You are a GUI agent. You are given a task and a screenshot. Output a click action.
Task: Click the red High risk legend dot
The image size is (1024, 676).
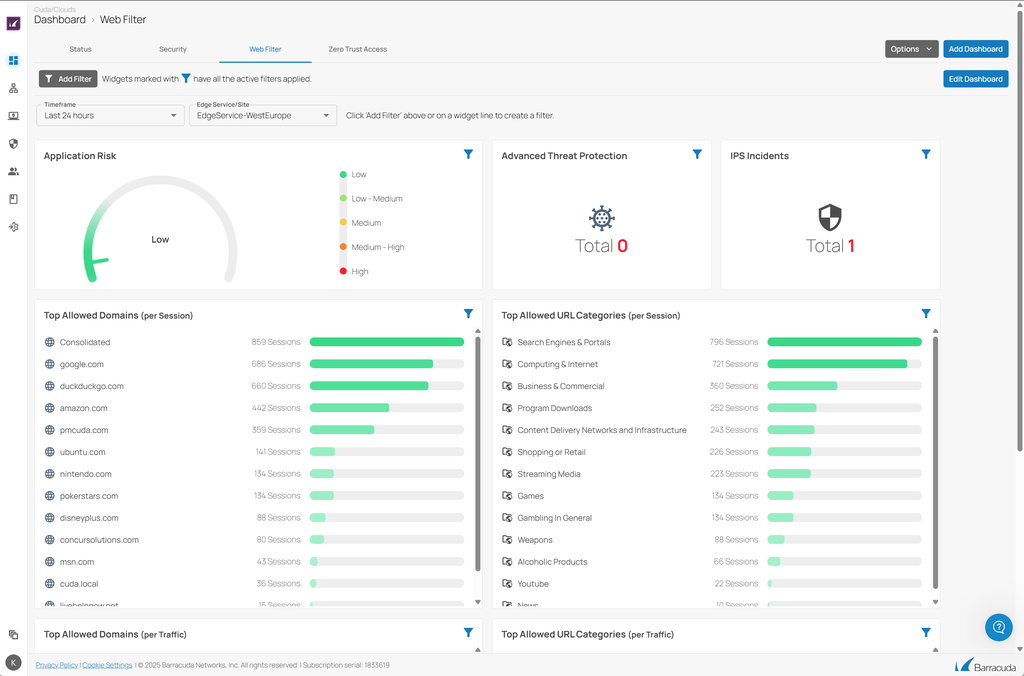[x=343, y=271]
